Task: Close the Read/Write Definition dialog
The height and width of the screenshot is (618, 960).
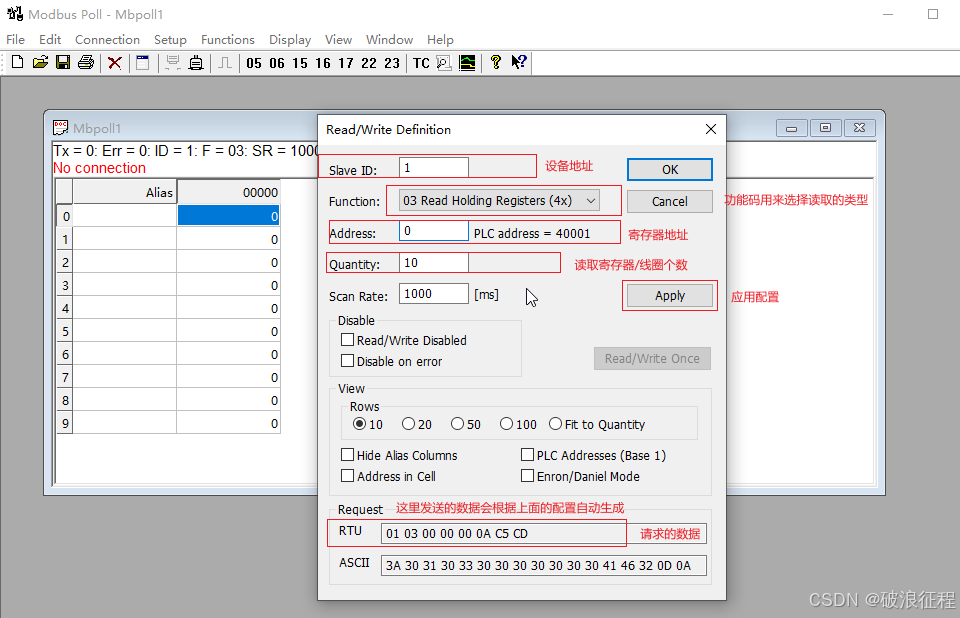Action: coord(711,129)
